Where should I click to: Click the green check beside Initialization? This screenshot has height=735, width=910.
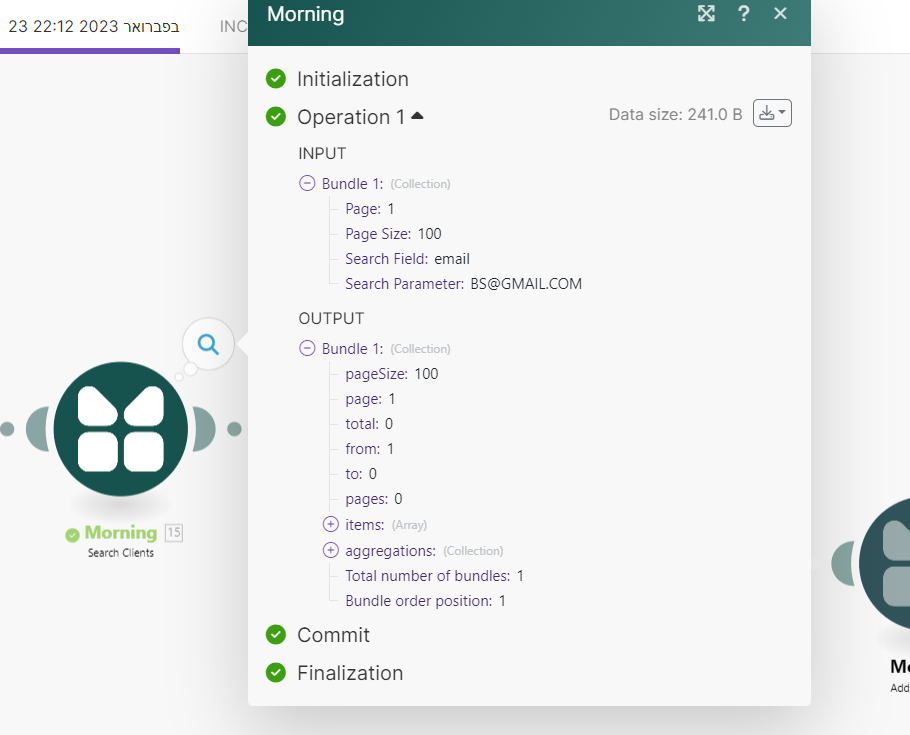tap(276, 79)
